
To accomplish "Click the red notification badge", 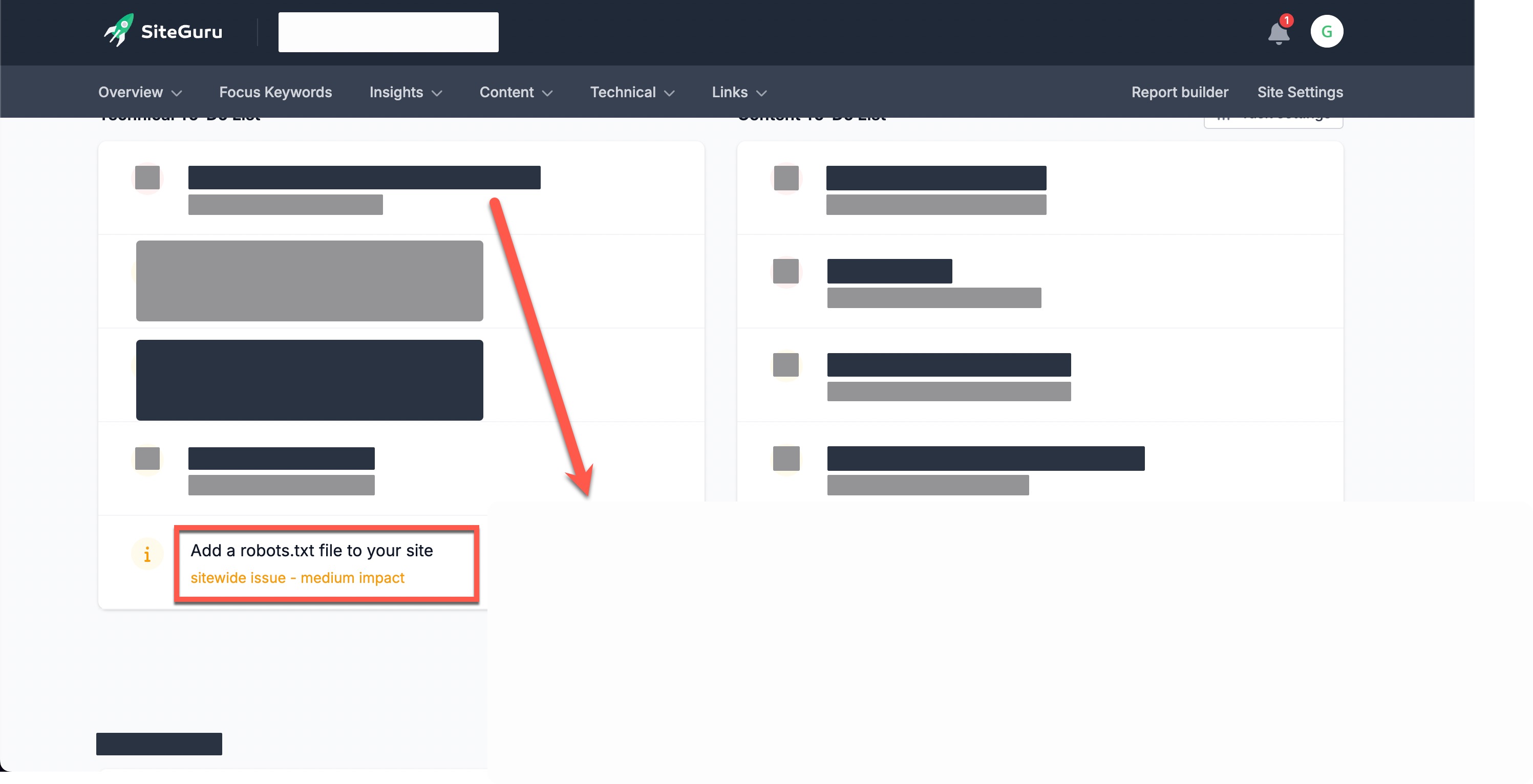I will coord(1286,21).
